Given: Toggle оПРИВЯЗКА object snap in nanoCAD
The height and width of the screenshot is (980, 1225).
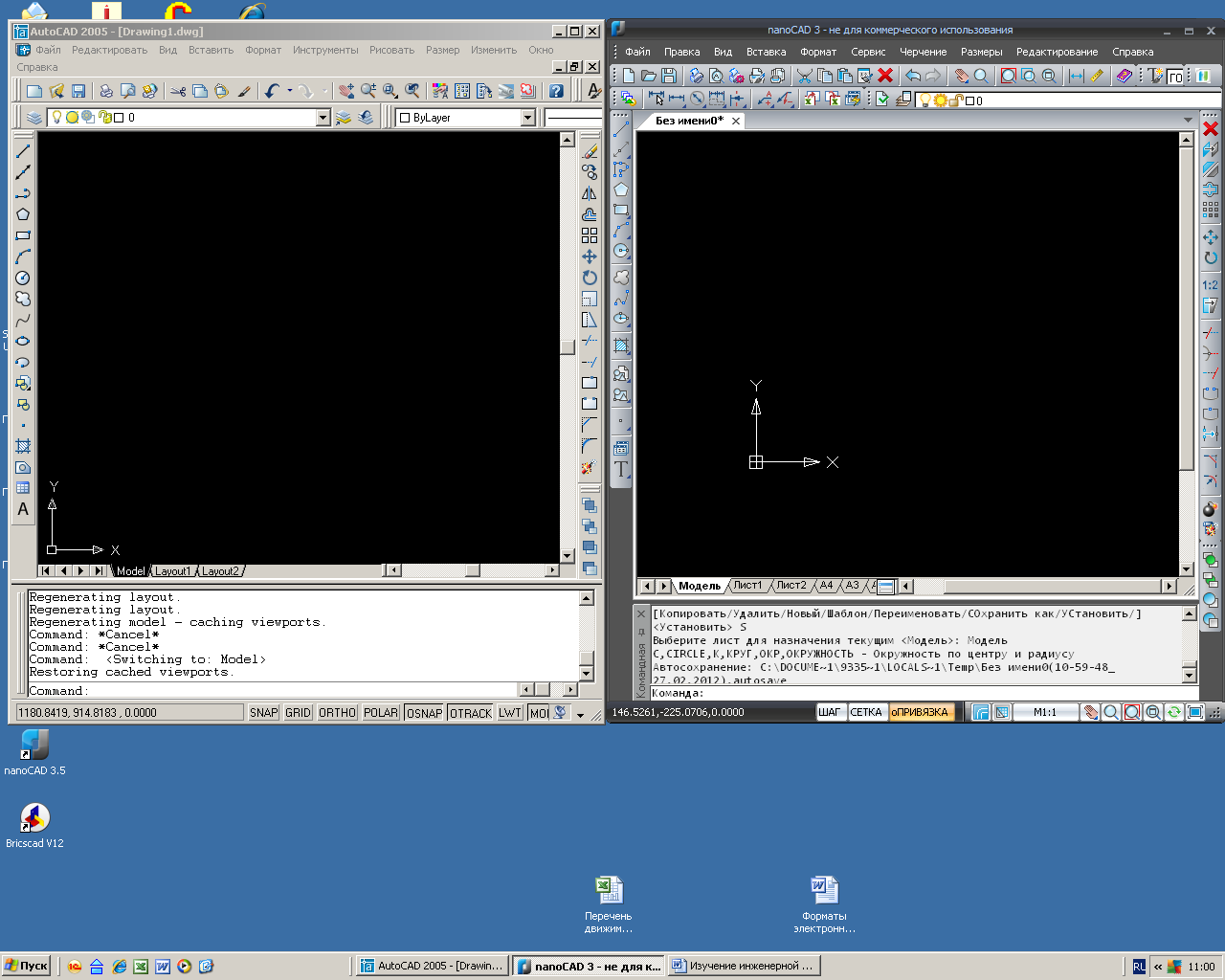Looking at the screenshot, I should click(x=920, y=712).
